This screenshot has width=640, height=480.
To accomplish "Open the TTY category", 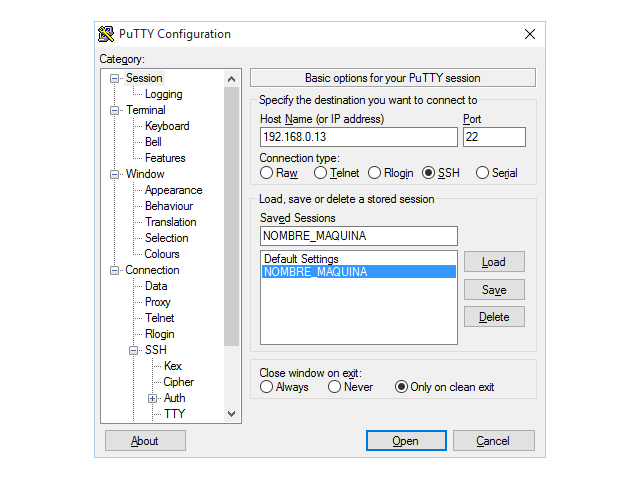I will 175,414.
